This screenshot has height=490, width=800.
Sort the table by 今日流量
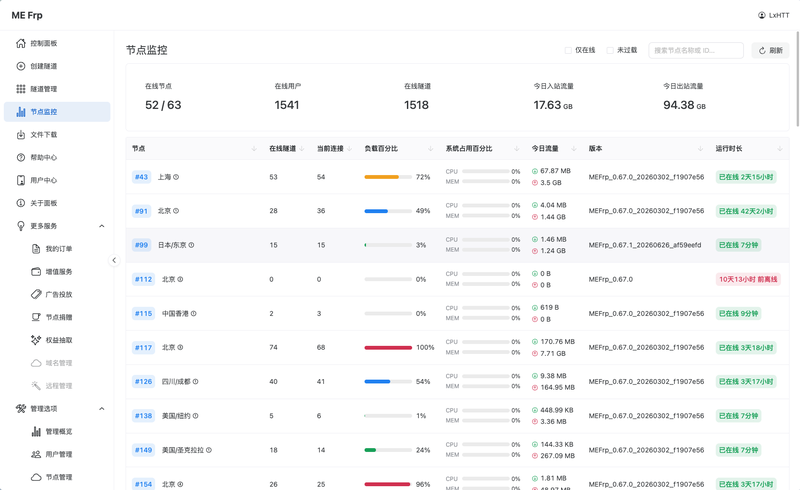573,149
